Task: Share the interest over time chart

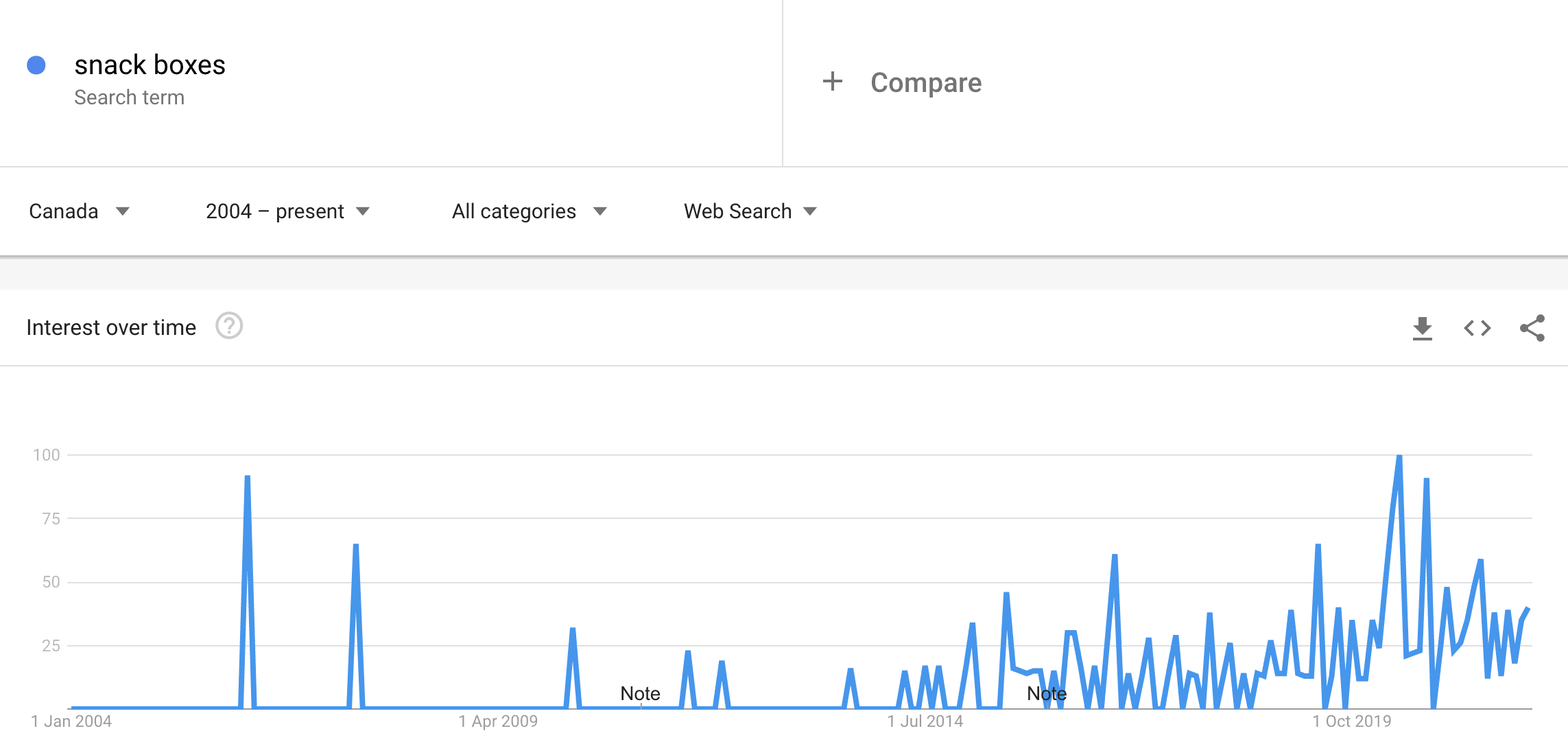Action: click(1532, 328)
